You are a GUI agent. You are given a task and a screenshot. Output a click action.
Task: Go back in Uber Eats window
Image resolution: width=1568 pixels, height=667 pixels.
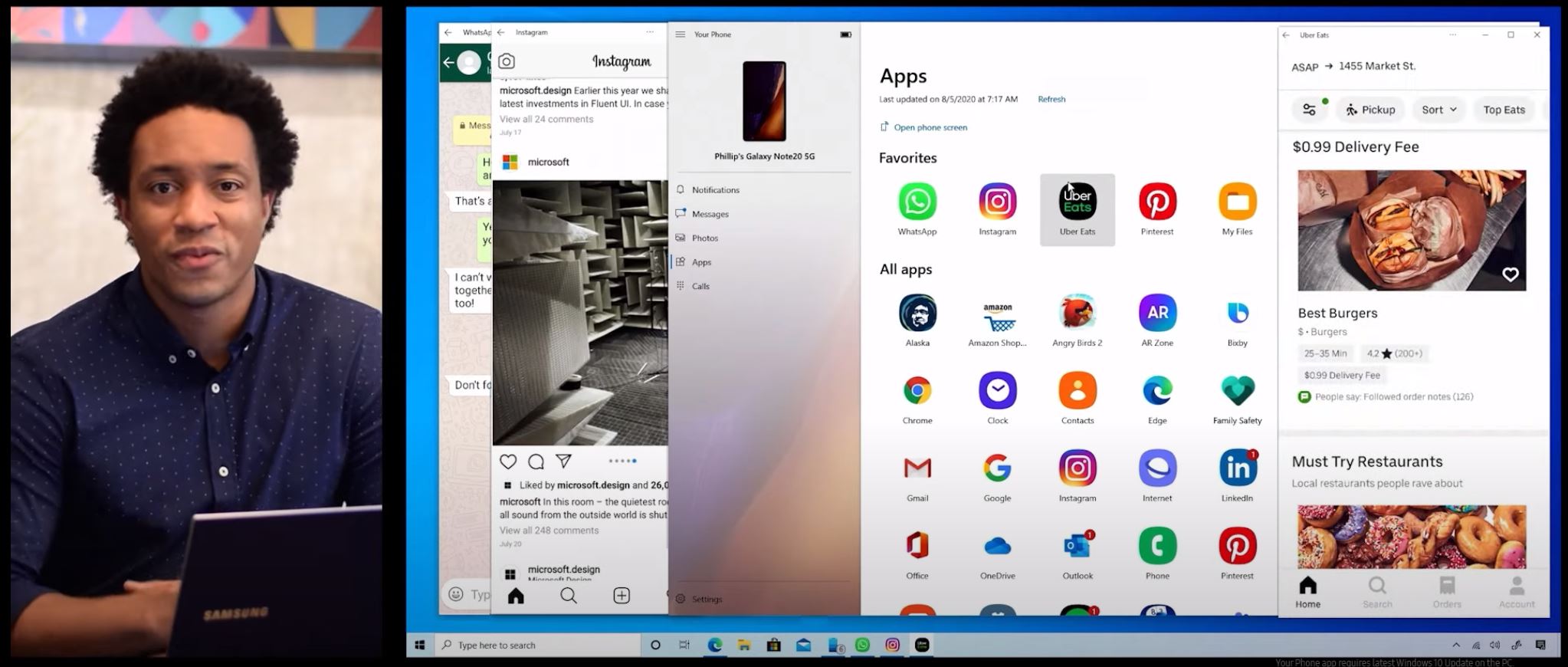1286,34
